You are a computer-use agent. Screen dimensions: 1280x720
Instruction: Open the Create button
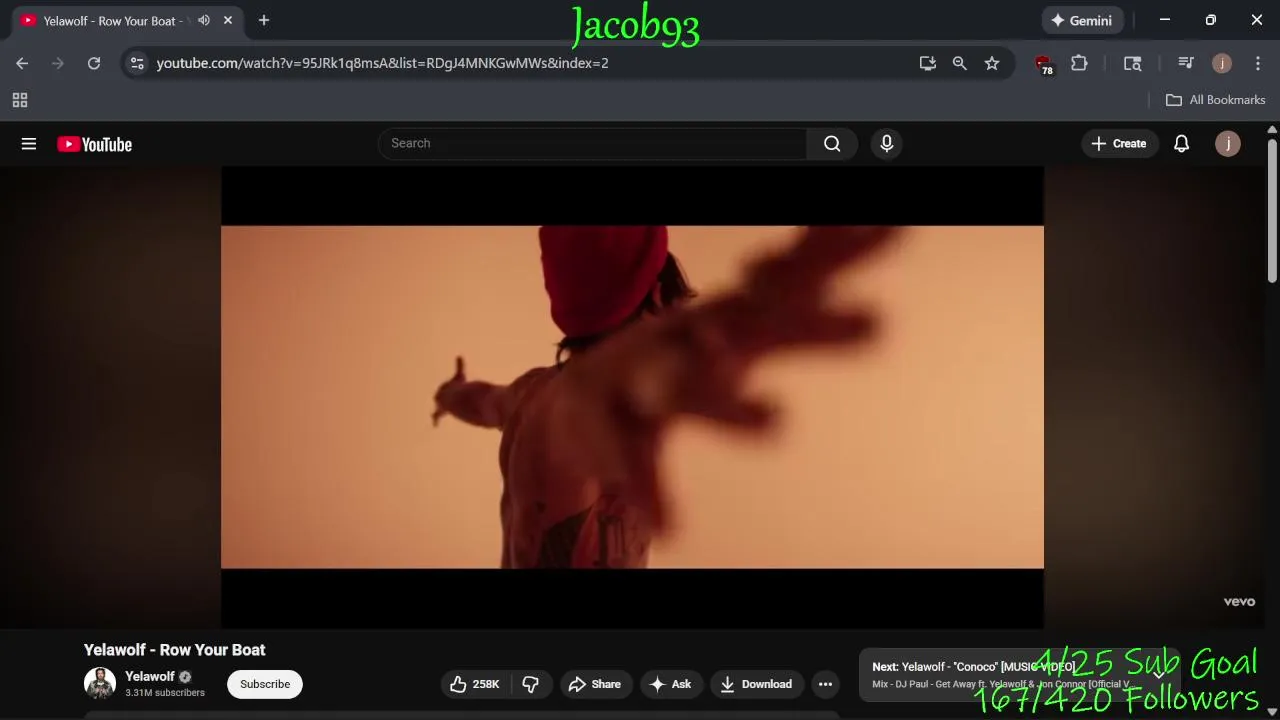[1119, 143]
